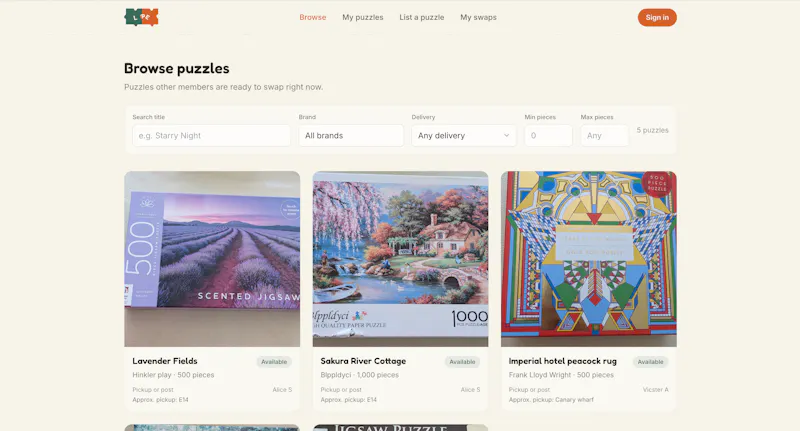Click the puzzle-piece site logo
The width and height of the screenshot is (800, 431).
(x=141, y=17)
